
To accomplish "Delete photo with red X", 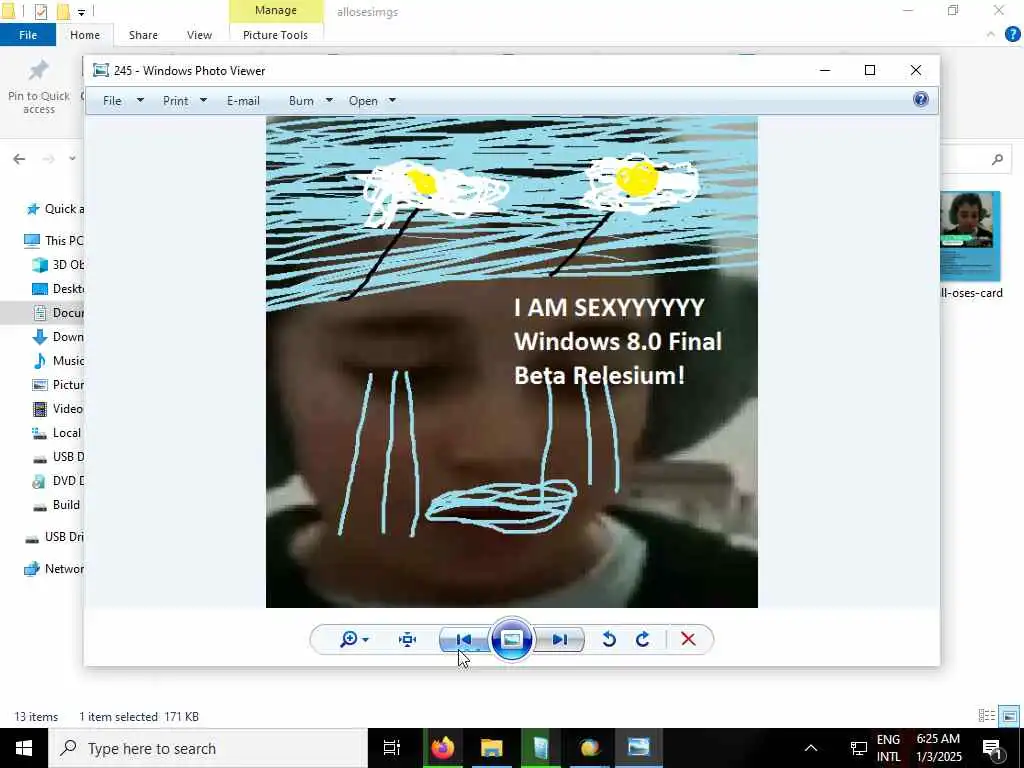I will point(688,639).
